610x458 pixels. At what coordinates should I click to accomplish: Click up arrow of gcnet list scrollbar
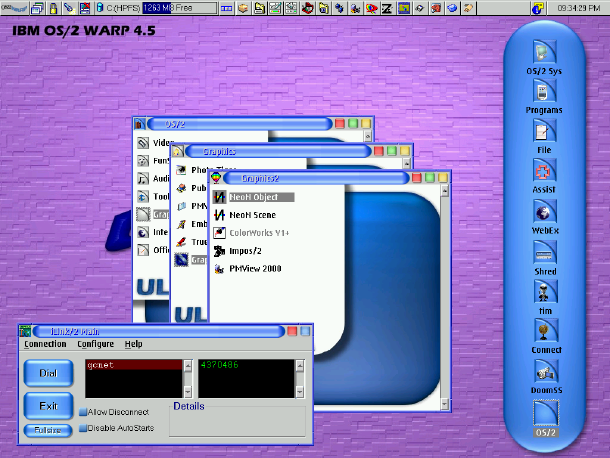click(x=188, y=365)
